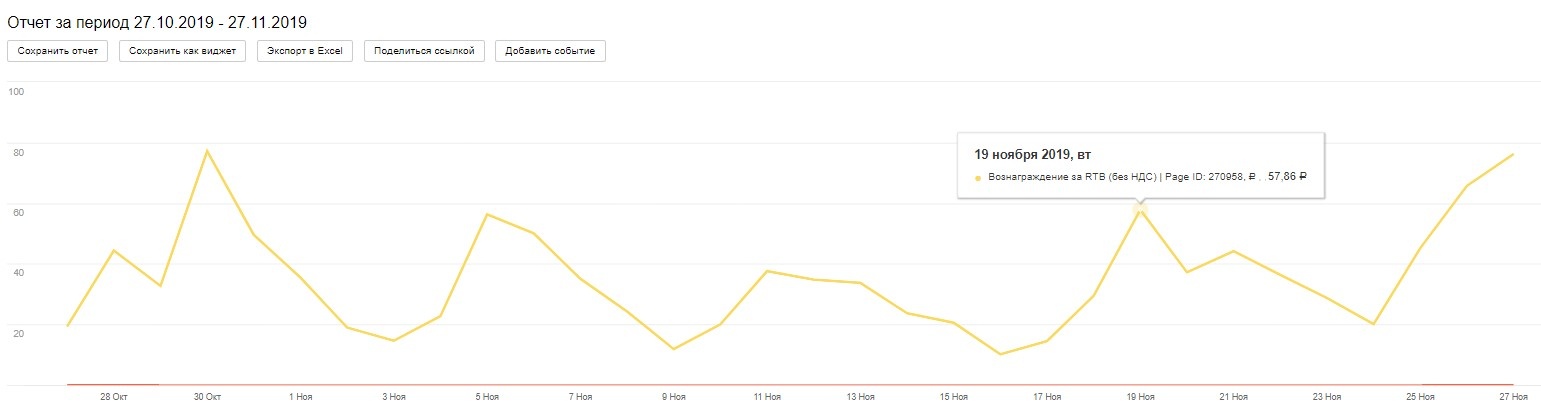Click the "57,86 ₽" value in tooltip
The width and height of the screenshot is (1541, 415).
tap(1287, 177)
